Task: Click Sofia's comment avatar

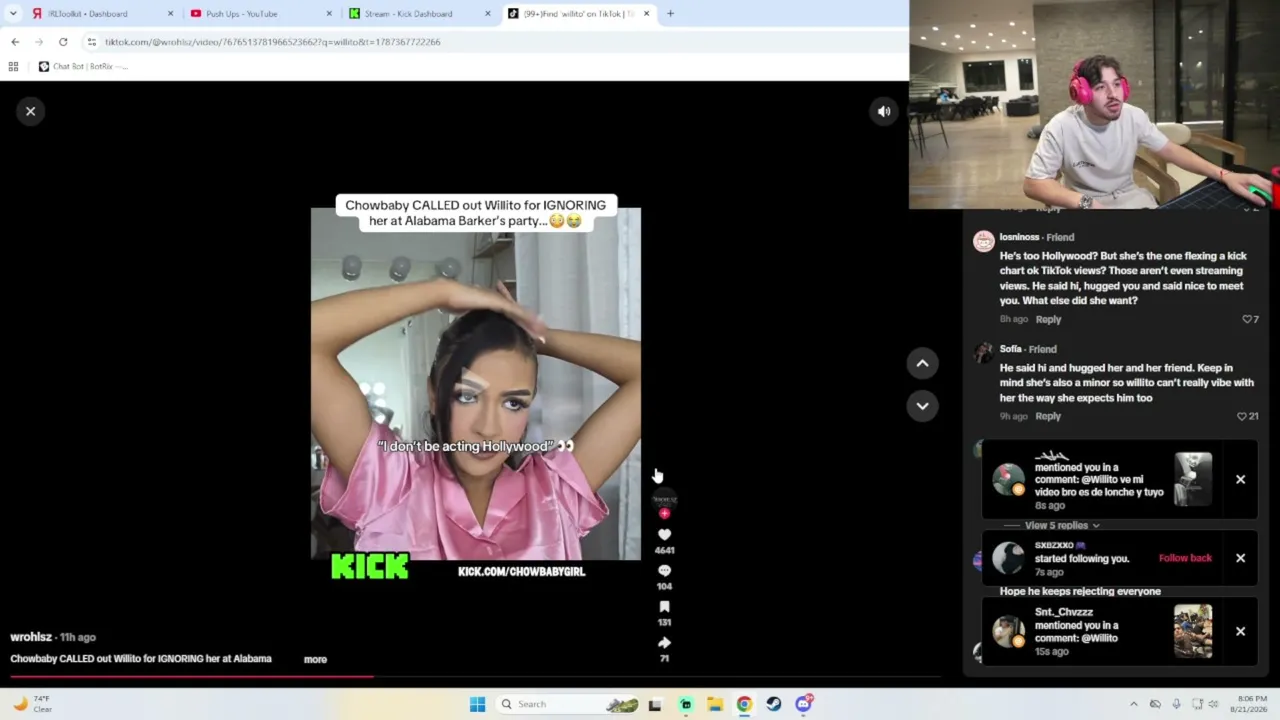Action: click(984, 352)
